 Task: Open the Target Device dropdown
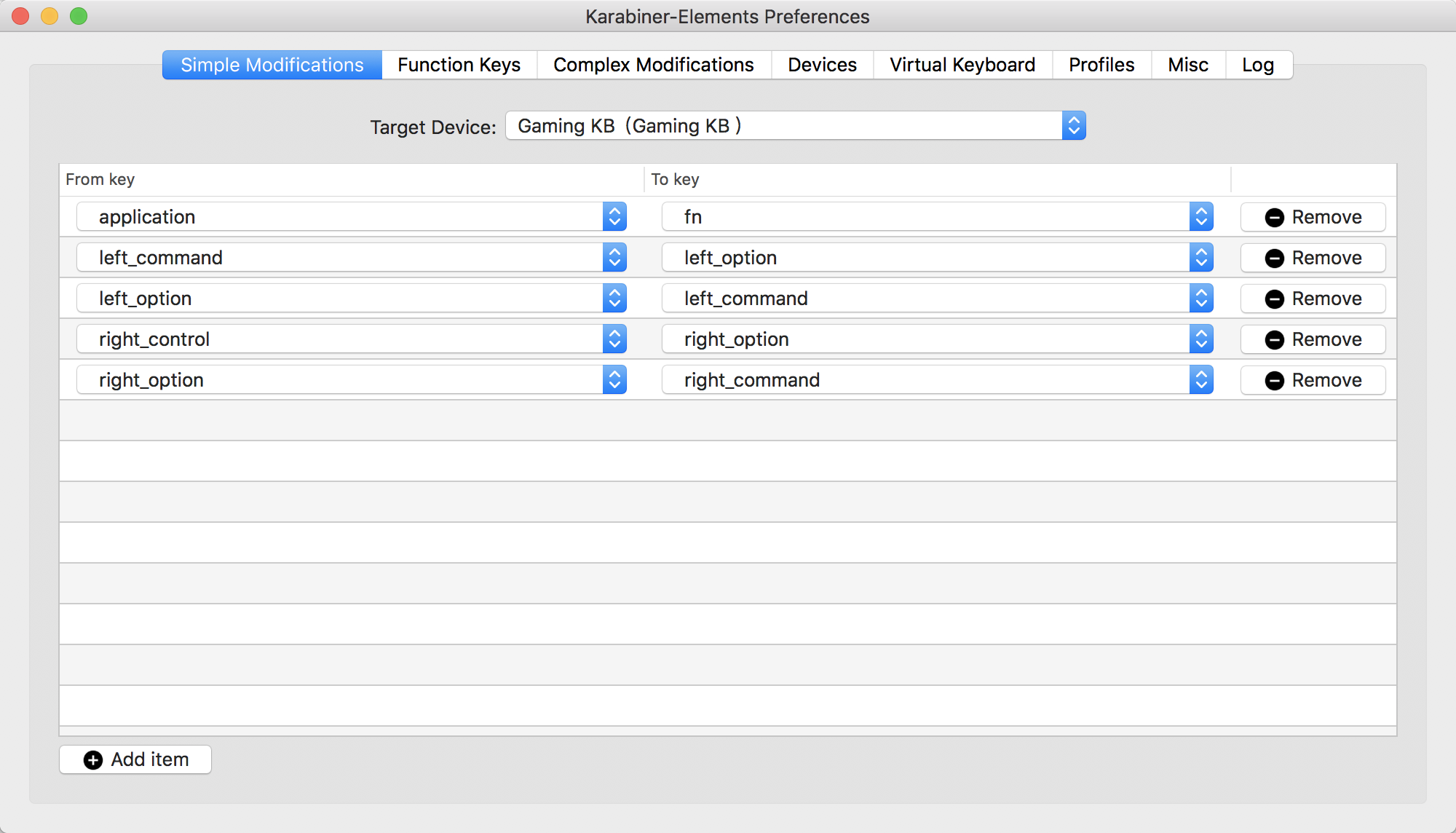pos(796,126)
